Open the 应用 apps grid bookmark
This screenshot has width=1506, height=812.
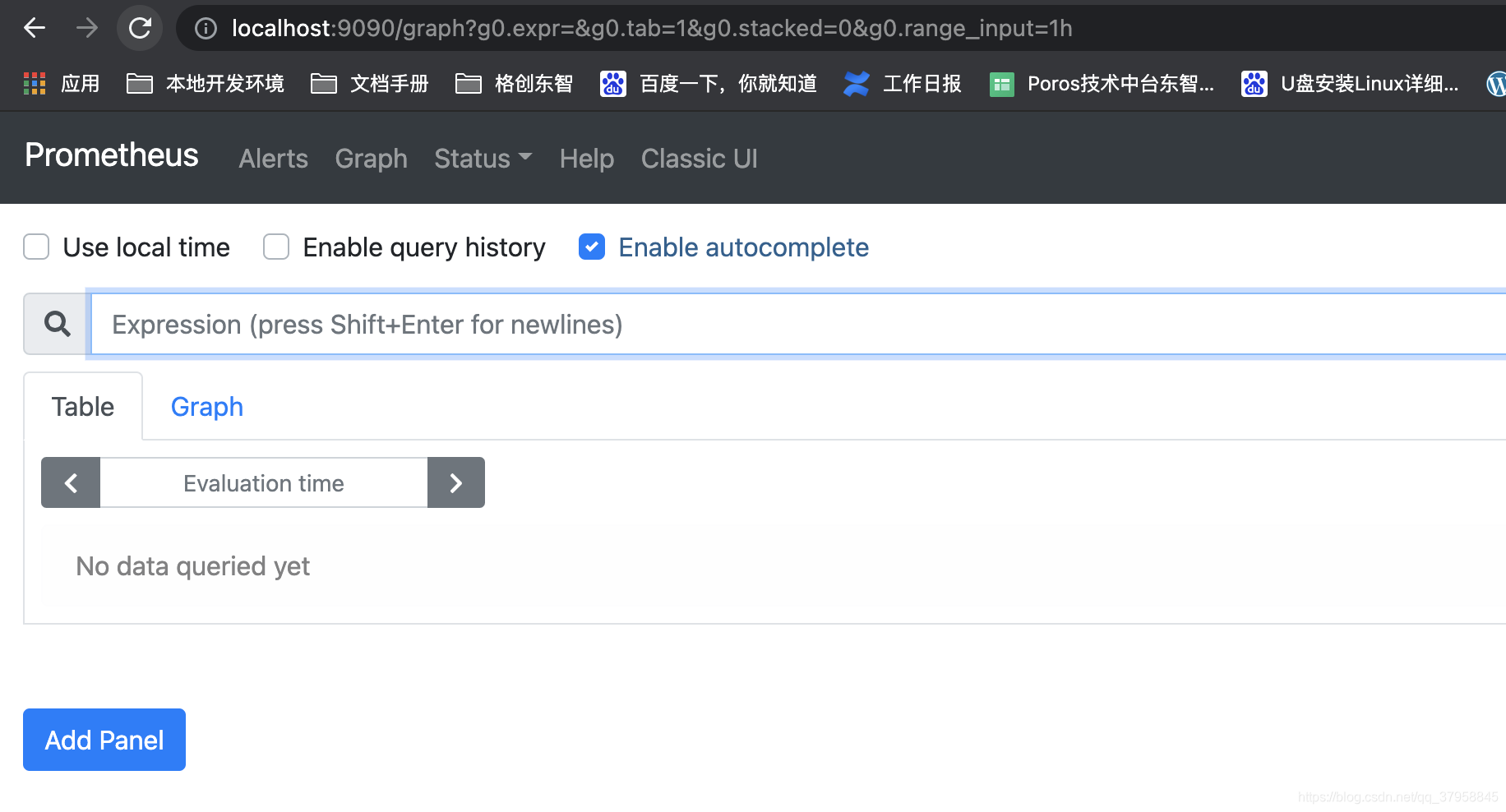pos(61,83)
